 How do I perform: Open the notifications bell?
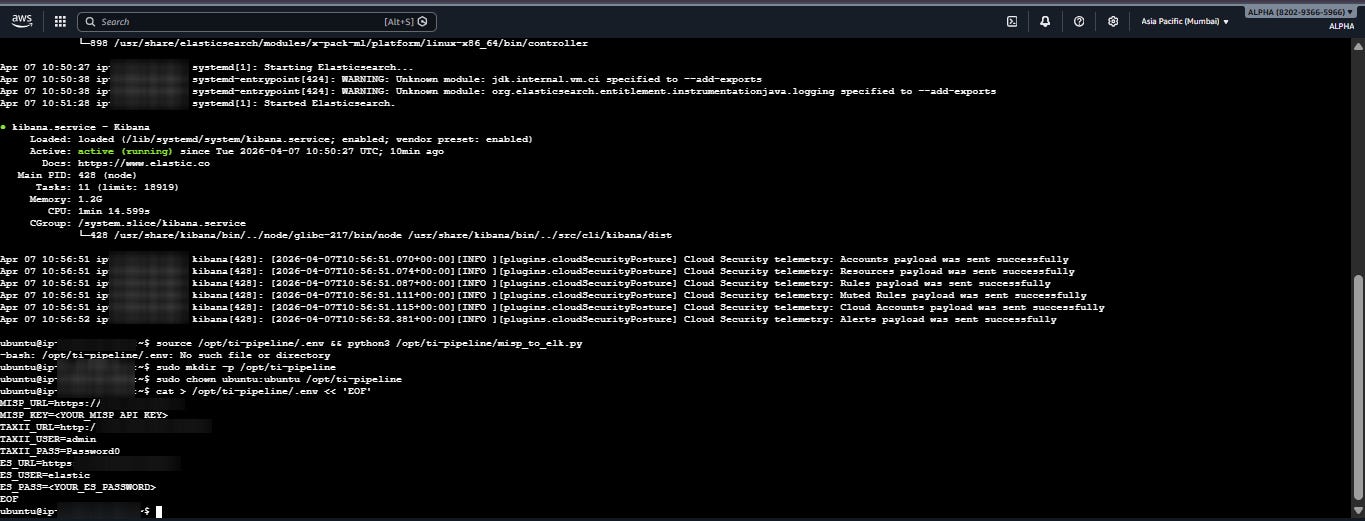pyautogui.click(x=1045, y=21)
